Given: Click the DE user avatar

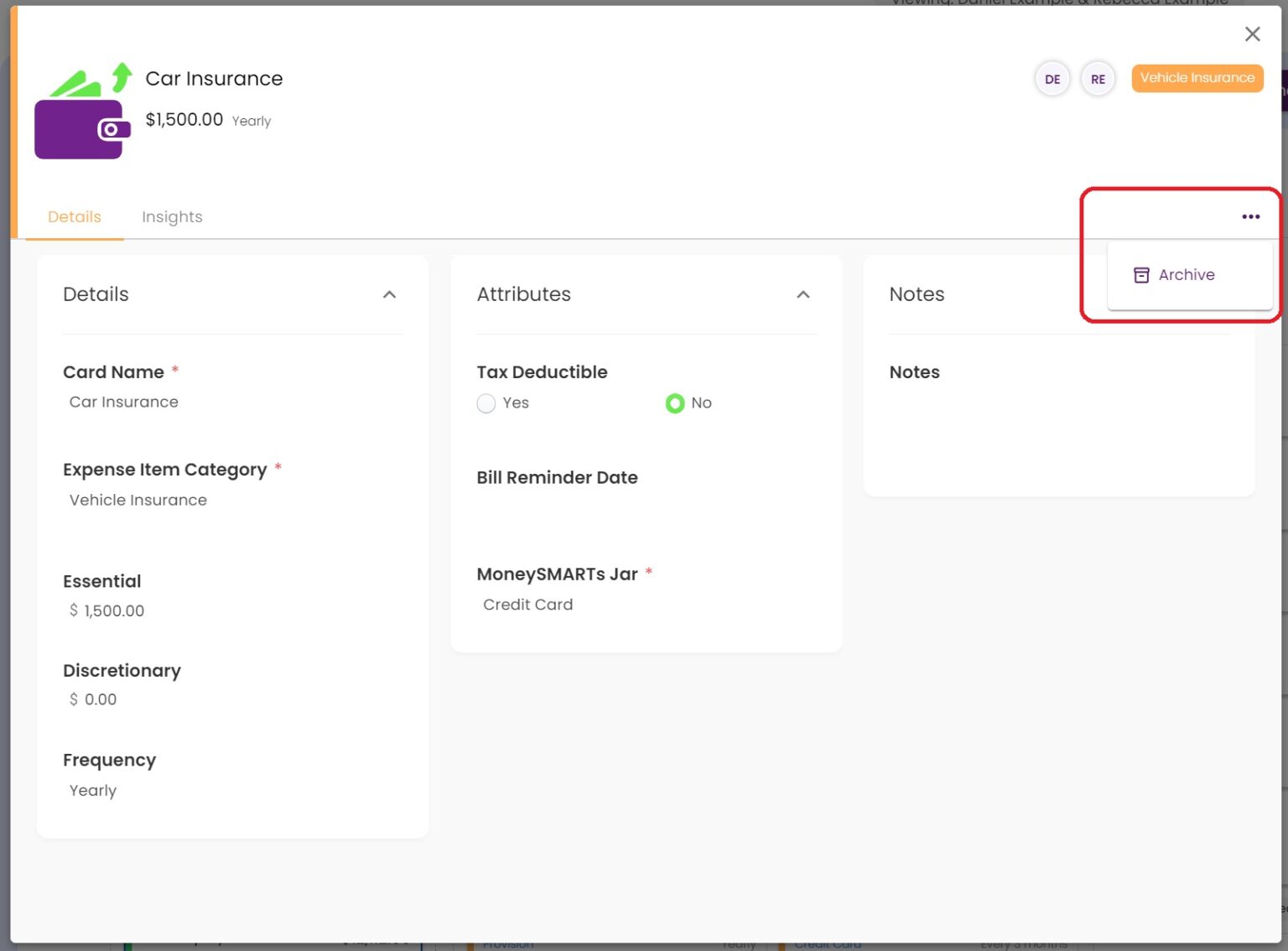Looking at the screenshot, I should [x=1052, y=79].
